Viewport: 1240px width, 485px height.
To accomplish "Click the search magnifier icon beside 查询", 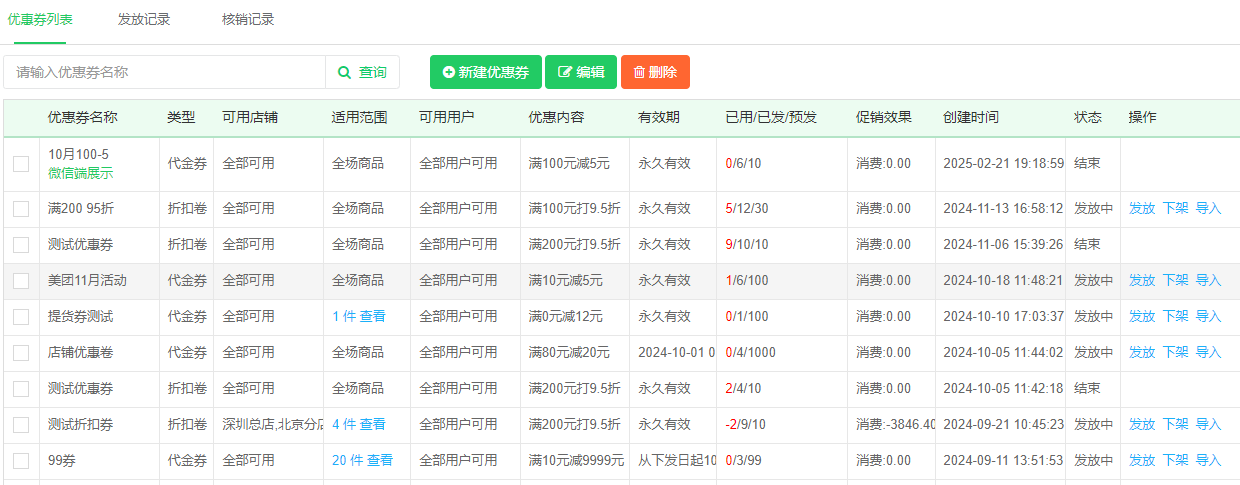I will 345,72.
